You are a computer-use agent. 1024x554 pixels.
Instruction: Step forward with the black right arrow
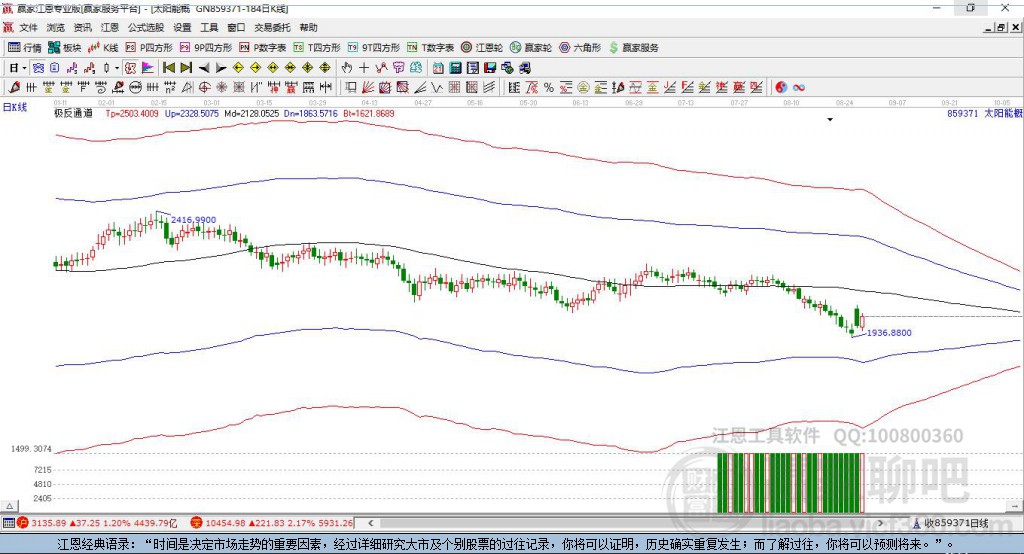220,68
